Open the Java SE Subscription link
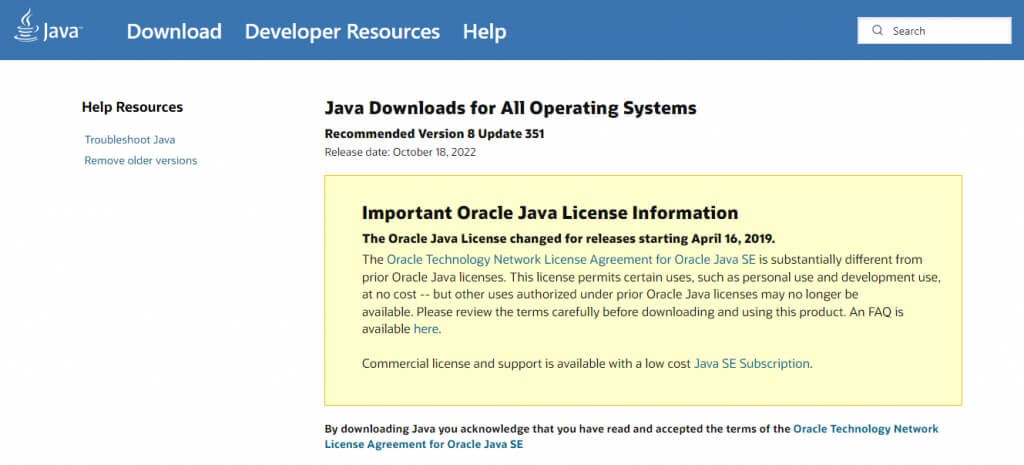The height and width of the screenshot is (465, 1024). [x=752, y=364]
